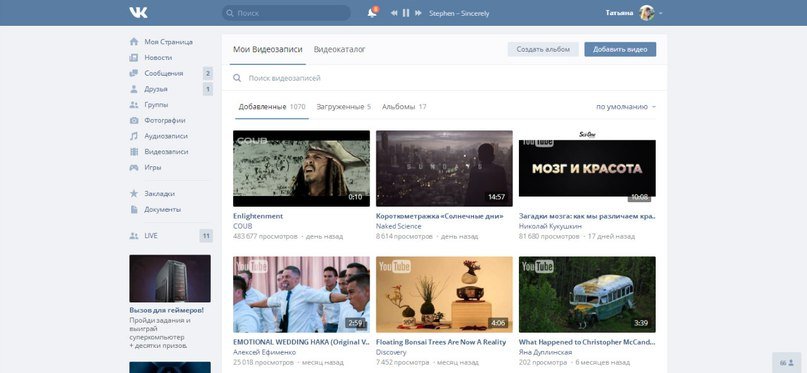Click Floating Bonsai Trees Are Now A Reality title

pyautogui.click(x=441, y=342)
